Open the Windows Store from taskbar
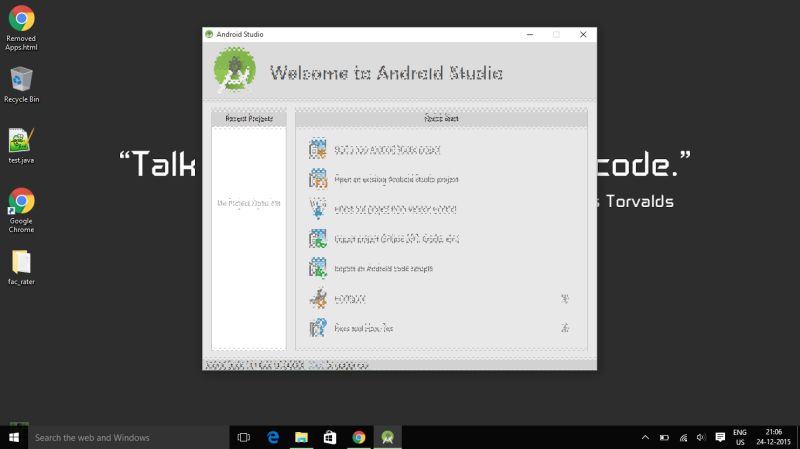The image size is (800, 449). coord(330,437)
